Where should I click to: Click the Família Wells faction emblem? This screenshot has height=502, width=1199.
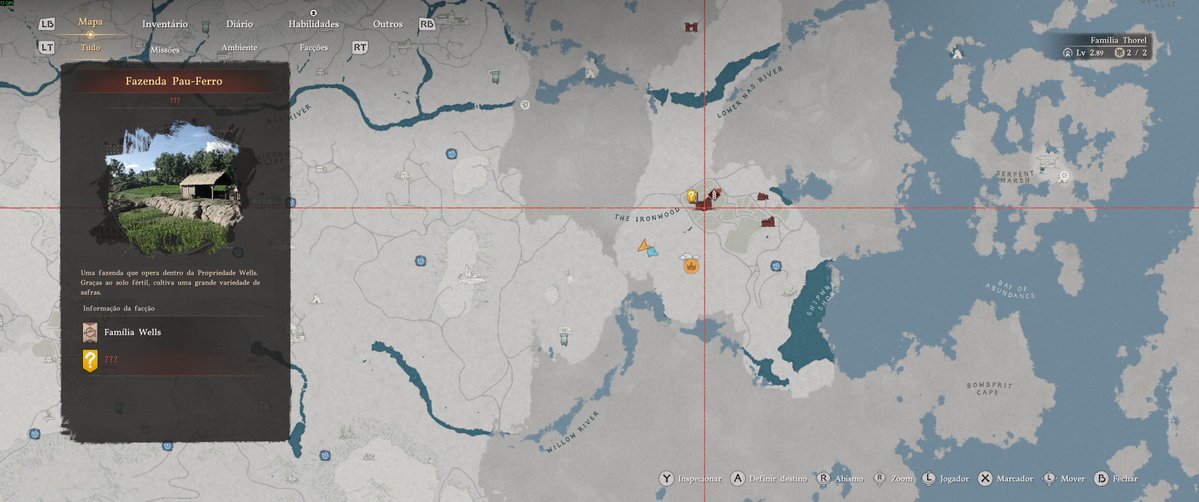click(x=90, y=332)
